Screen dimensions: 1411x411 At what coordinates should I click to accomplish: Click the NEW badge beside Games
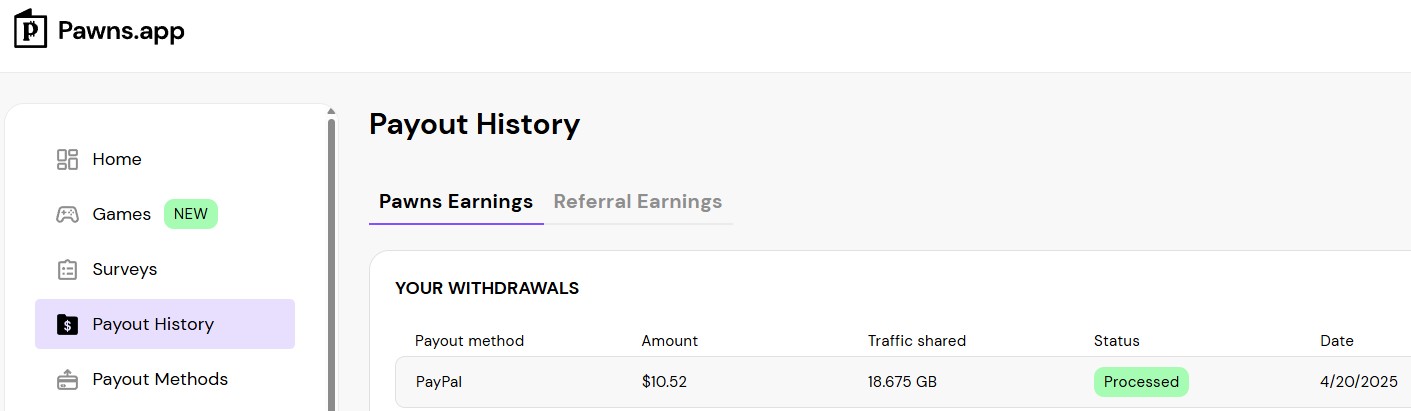(191, 214)
